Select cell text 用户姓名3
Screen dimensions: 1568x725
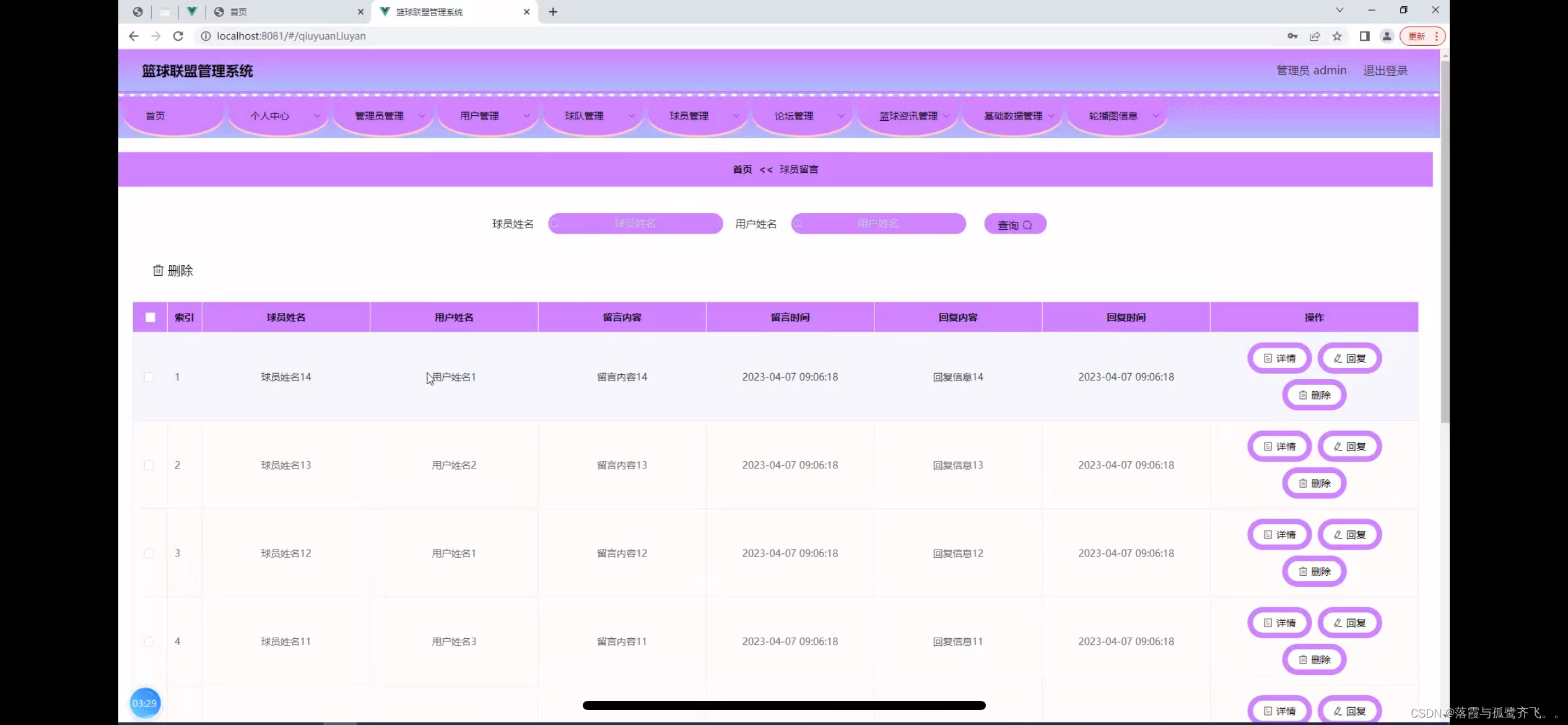click(454, 641)
